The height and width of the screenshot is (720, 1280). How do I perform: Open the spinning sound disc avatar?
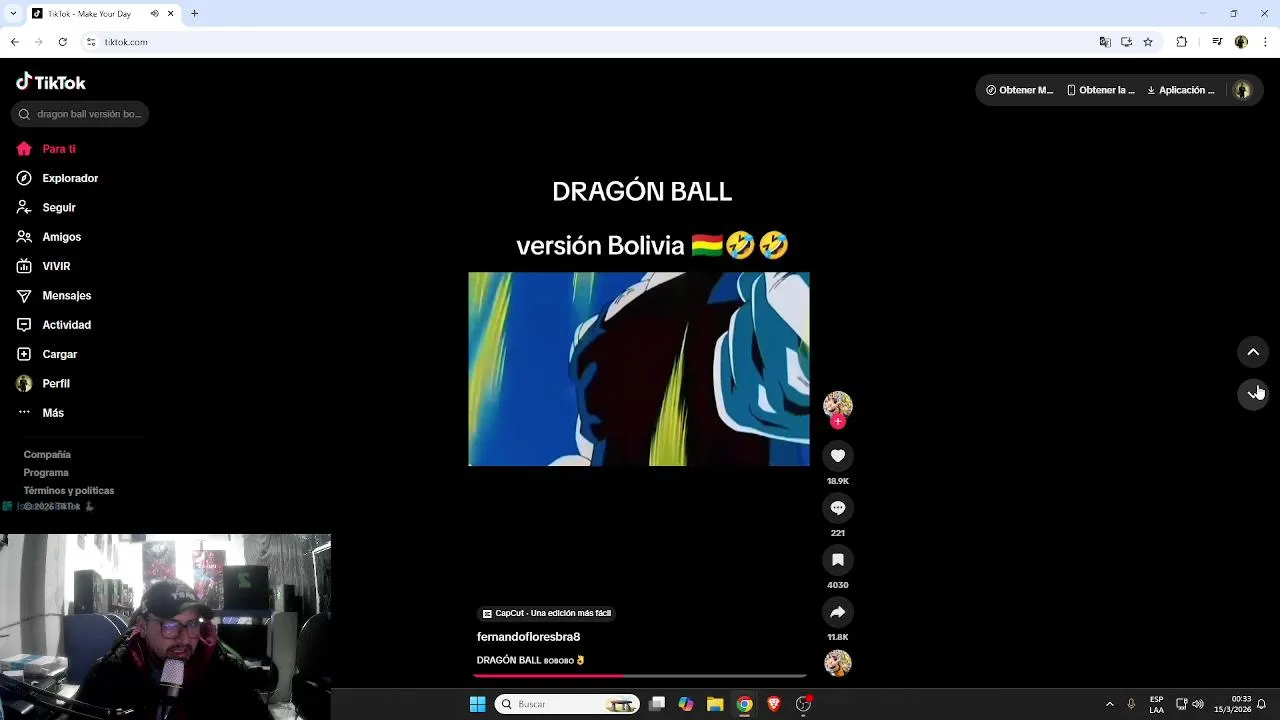(x=838, y=663)
